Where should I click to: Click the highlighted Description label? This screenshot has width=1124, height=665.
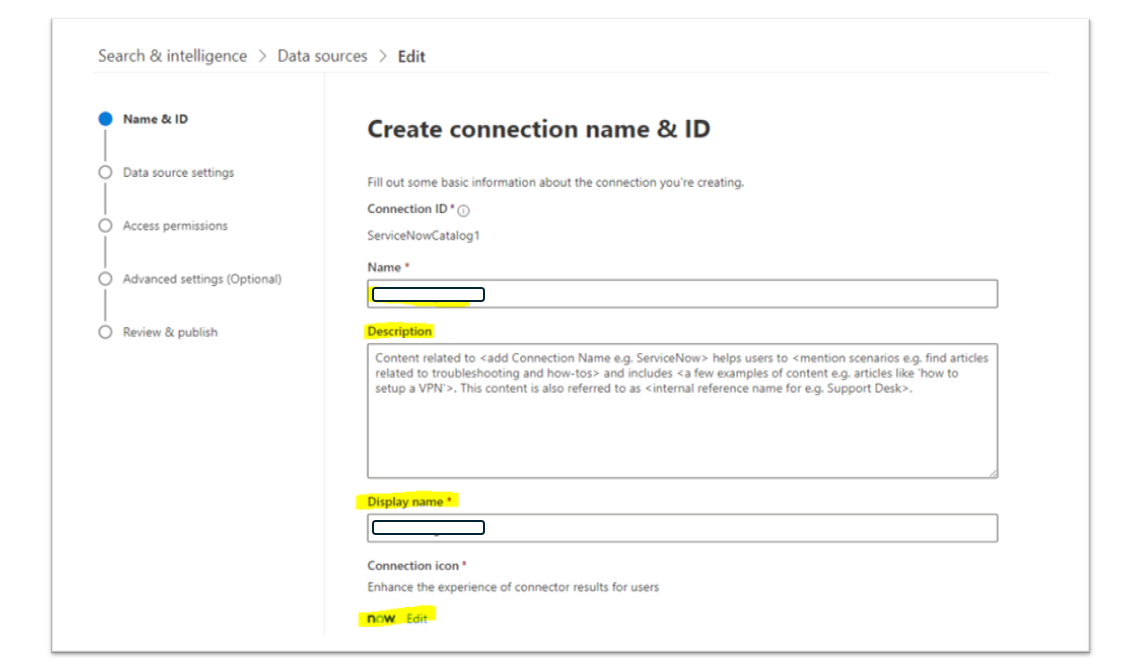[400, 331]
